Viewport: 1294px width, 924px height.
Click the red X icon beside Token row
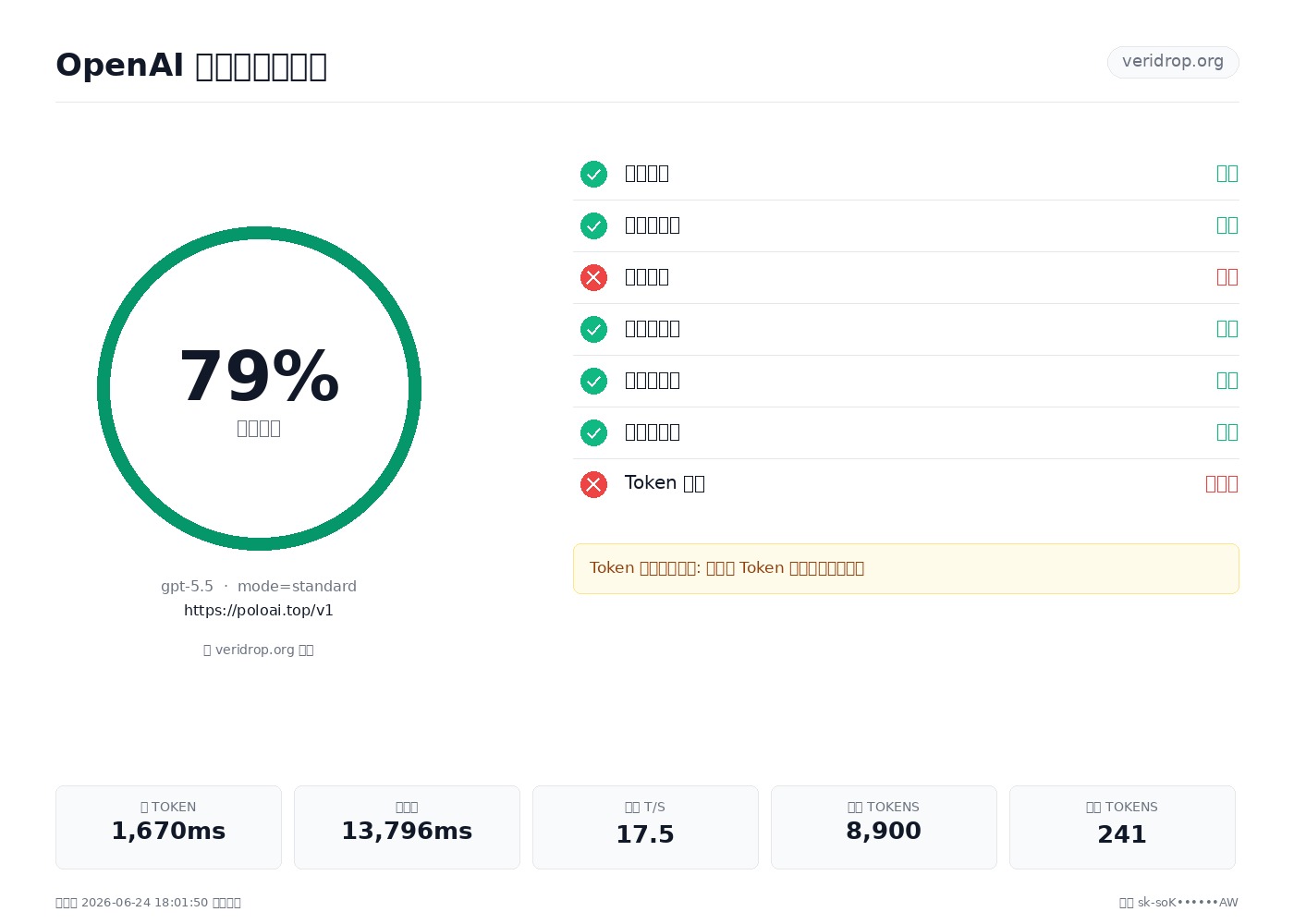593,484
